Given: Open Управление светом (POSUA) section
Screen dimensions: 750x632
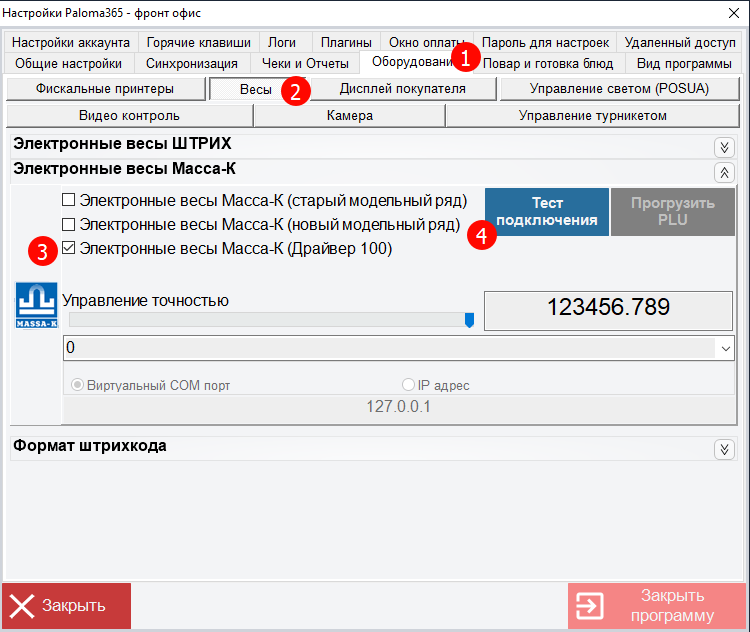Looking at the screenshot, I should [619, 89].
